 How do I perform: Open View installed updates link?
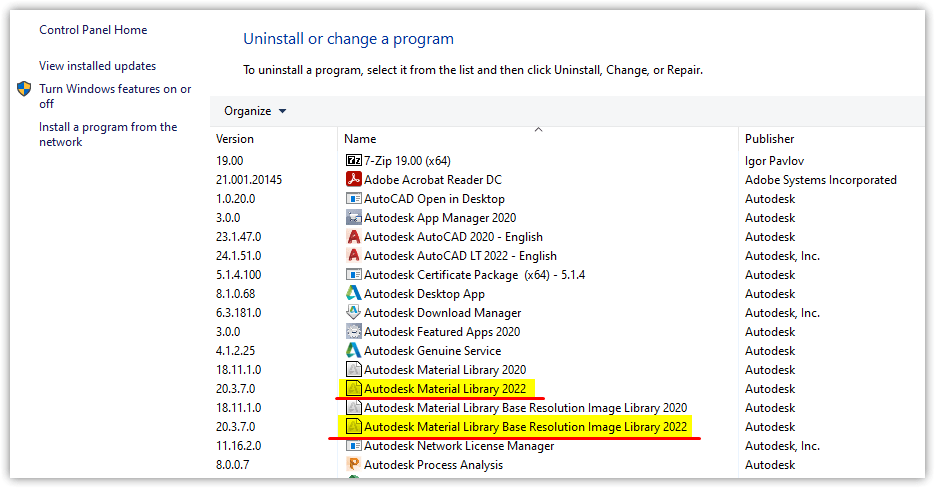click(x=98, y=66)
